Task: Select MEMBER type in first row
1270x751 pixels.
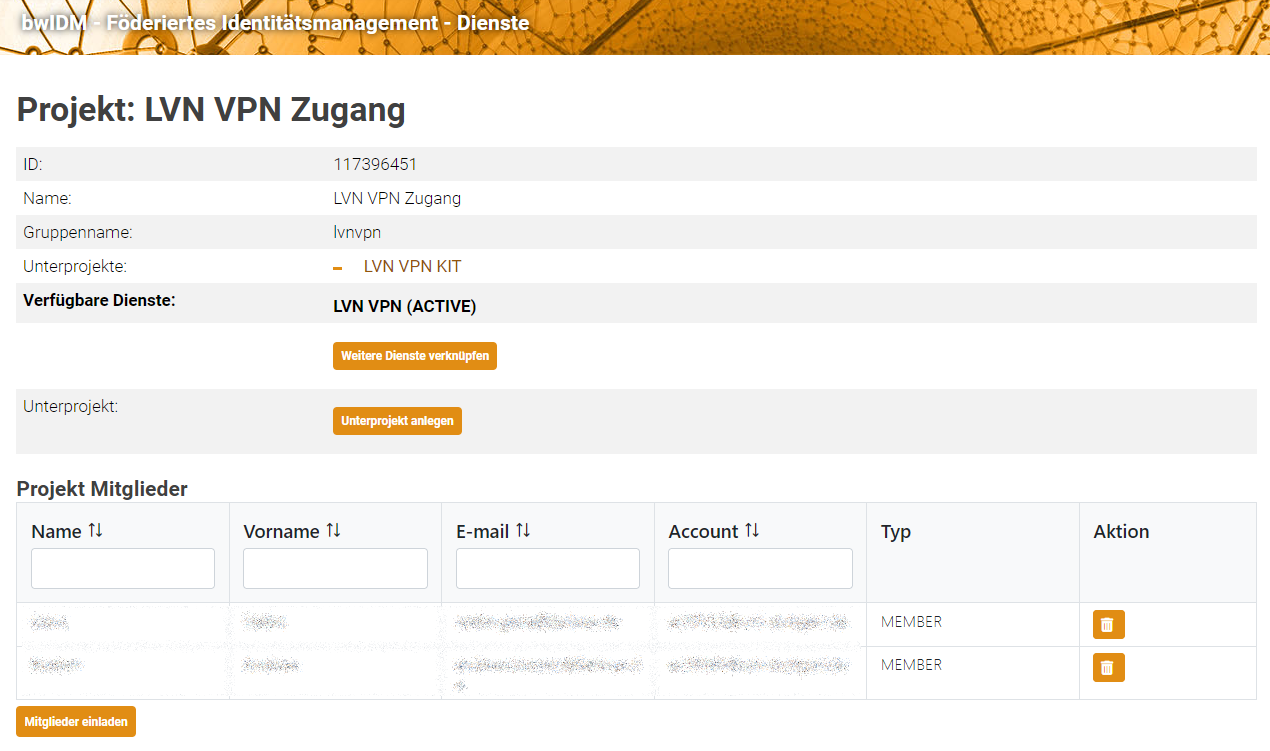Action: (x=911, y=622)
